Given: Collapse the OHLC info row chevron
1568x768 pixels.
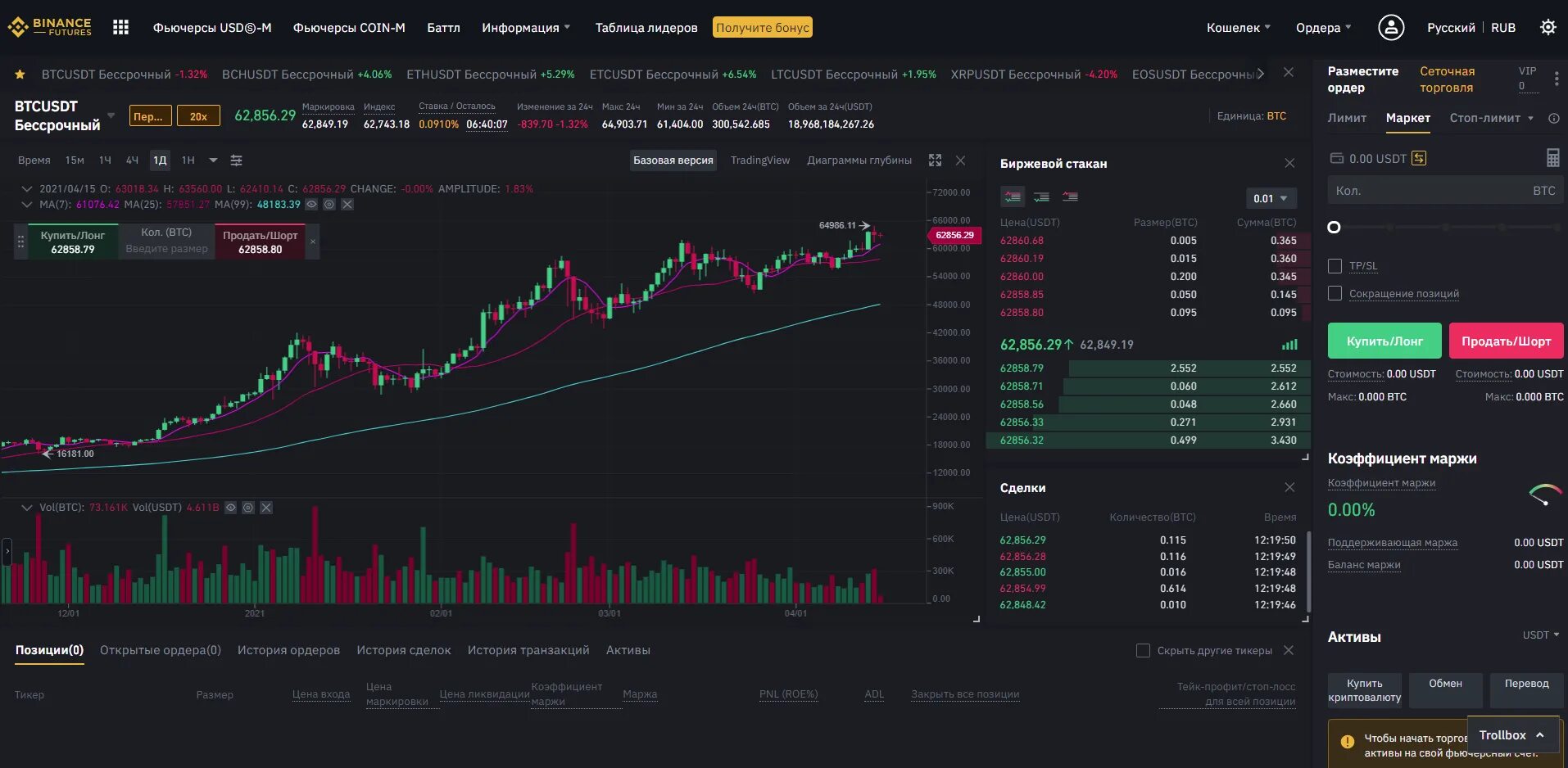Looking at the screenshot, I should click(x=27, y=189).
